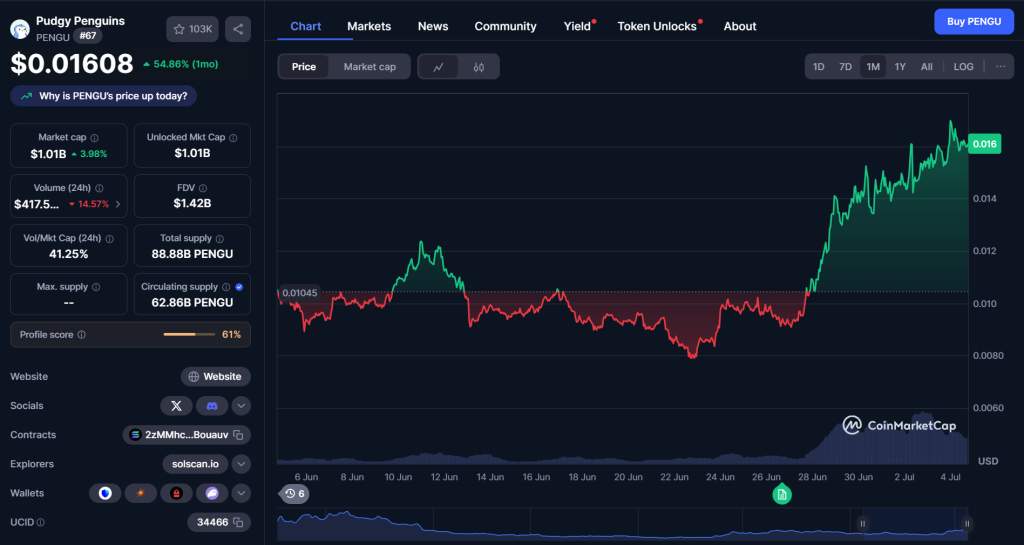Viewport: 1024px width, 545px height.
Task: Expand Volume (24h) details chevron
Action: point(118,204)
